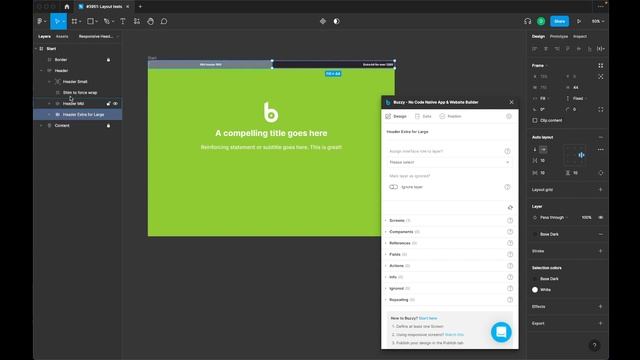Go to the Figma home icon
This screenshot has height=360, width=640.
click(x=67, y=7)
